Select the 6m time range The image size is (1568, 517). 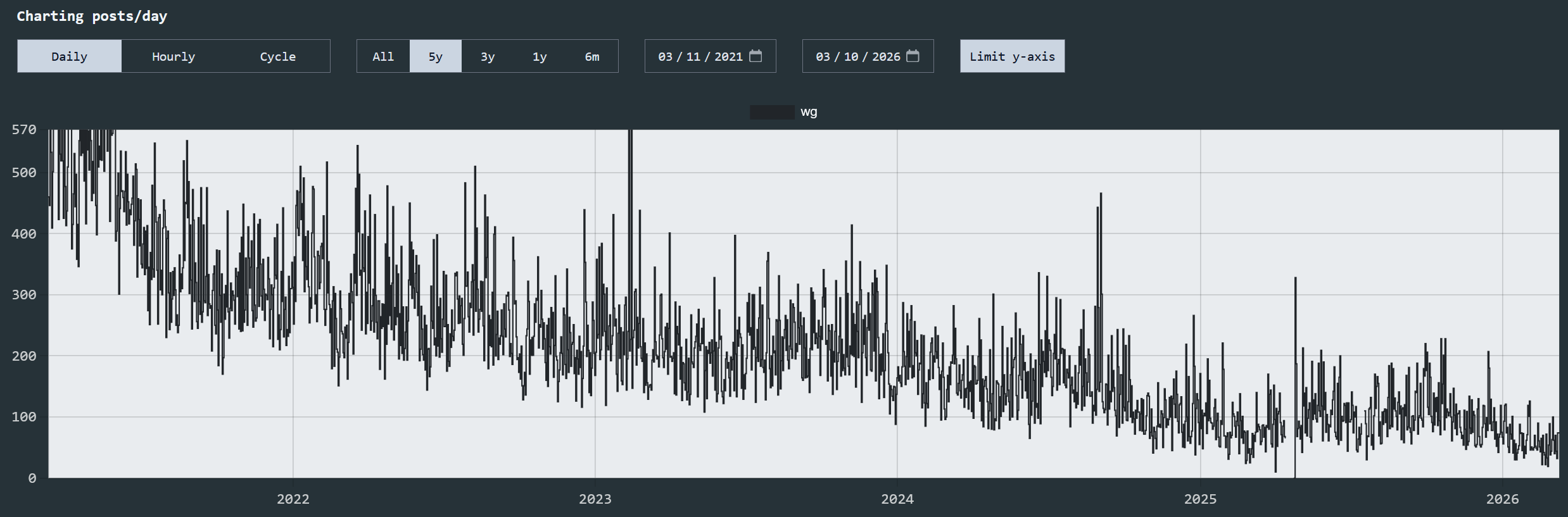coord(592,56)
